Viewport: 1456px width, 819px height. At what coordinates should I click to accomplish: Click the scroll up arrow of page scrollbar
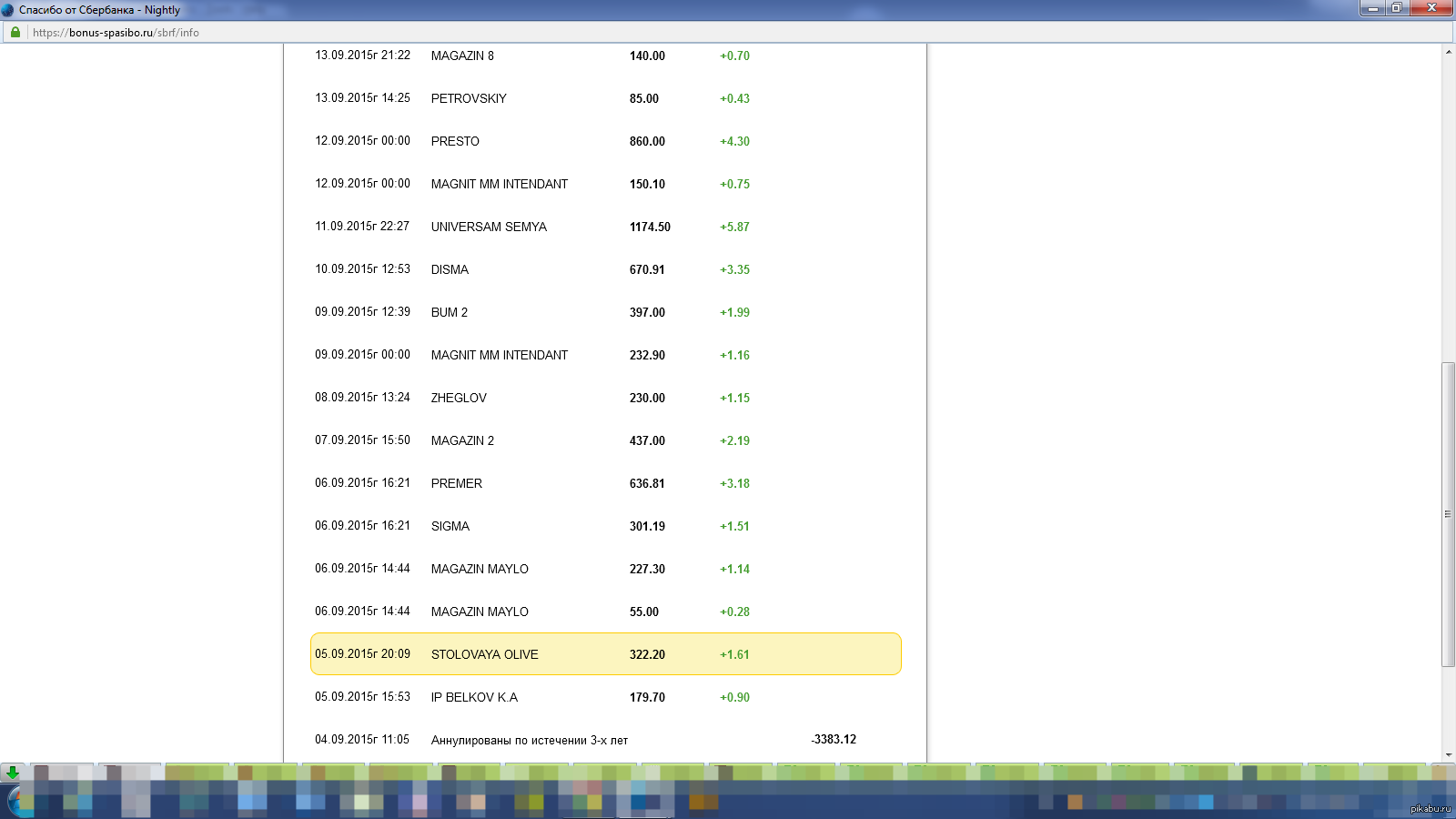pyautogui.click(x=1448, y=52)
